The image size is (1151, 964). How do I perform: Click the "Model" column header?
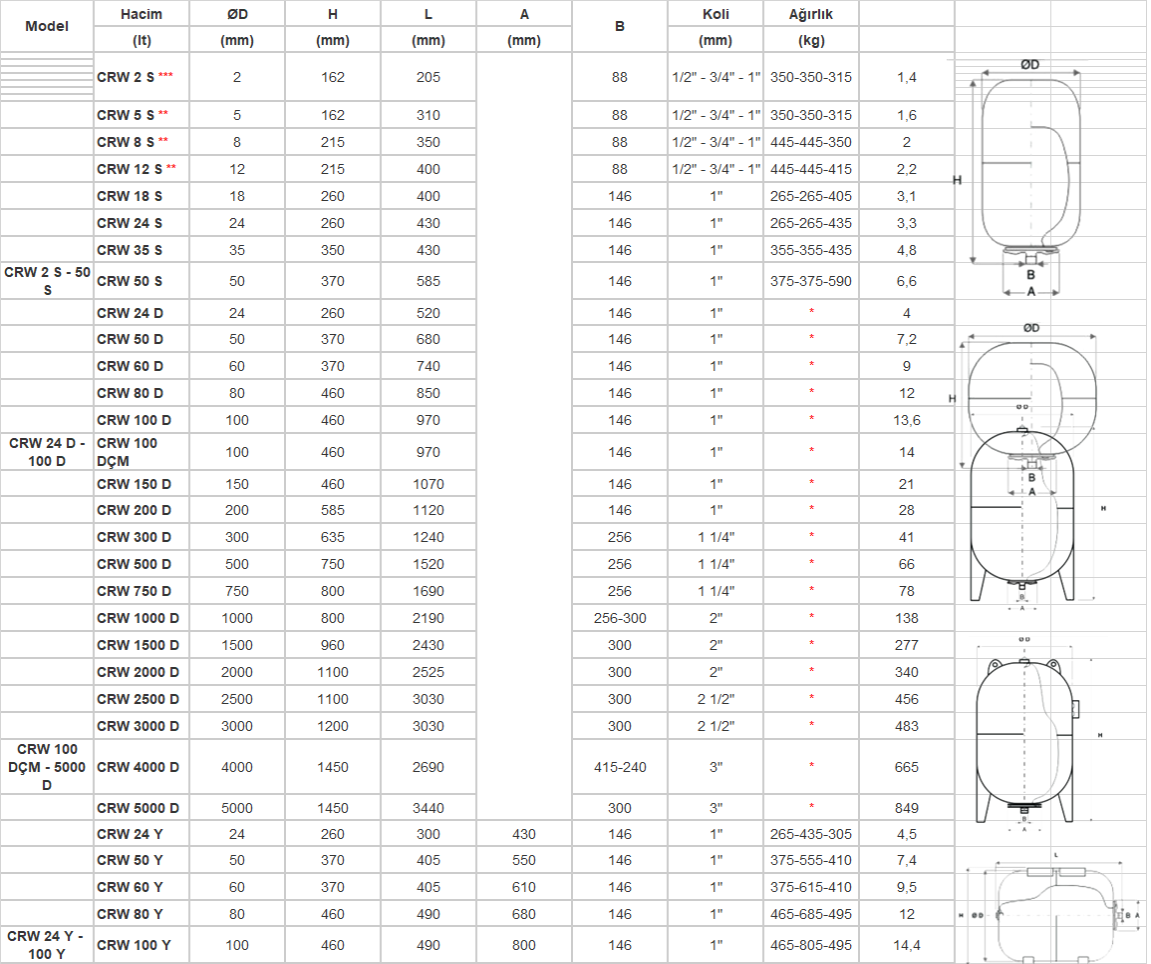(x=47, y=26)
